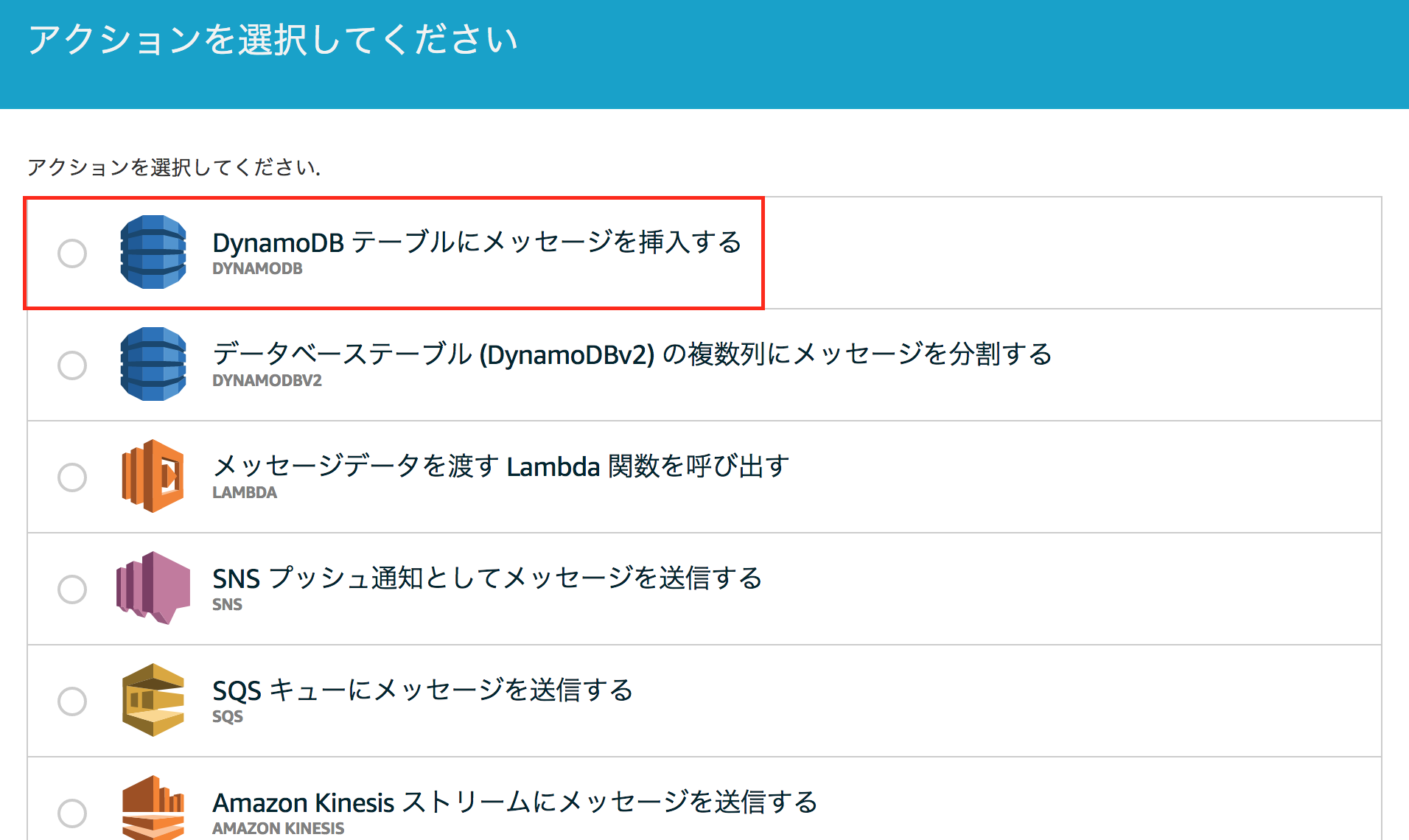The width and height of the screenshot is (1409, 840).
Task: Select the SQS queue radio button
Action: pos(72,701)
